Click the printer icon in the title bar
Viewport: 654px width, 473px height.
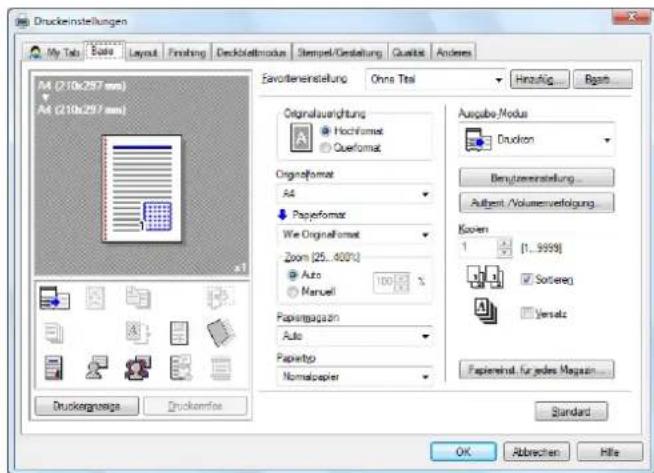(23, 21)
